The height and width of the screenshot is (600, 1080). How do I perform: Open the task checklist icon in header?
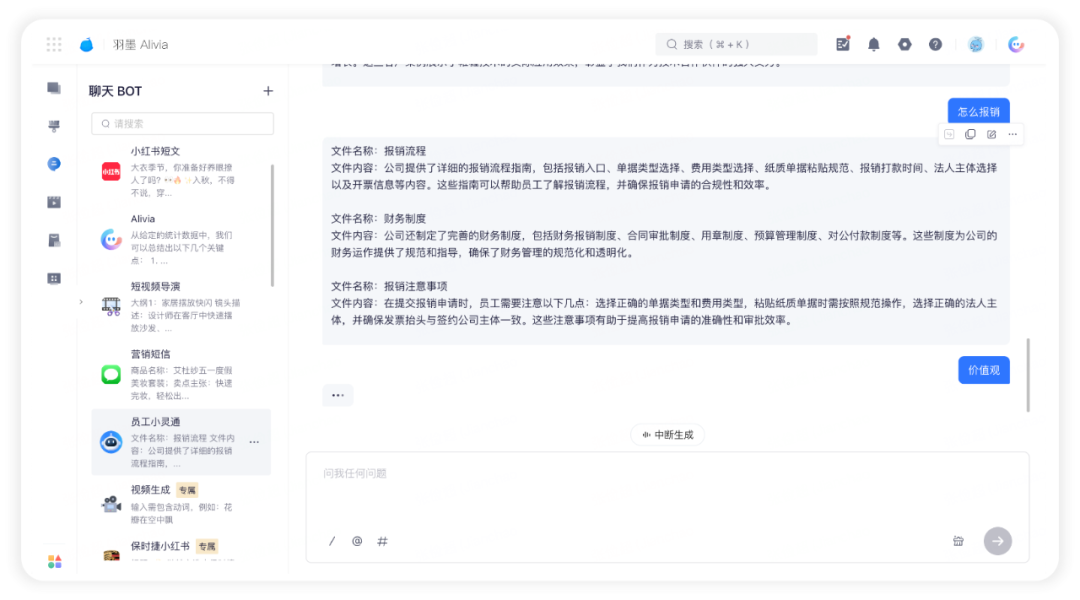click(x=842, y=44)
